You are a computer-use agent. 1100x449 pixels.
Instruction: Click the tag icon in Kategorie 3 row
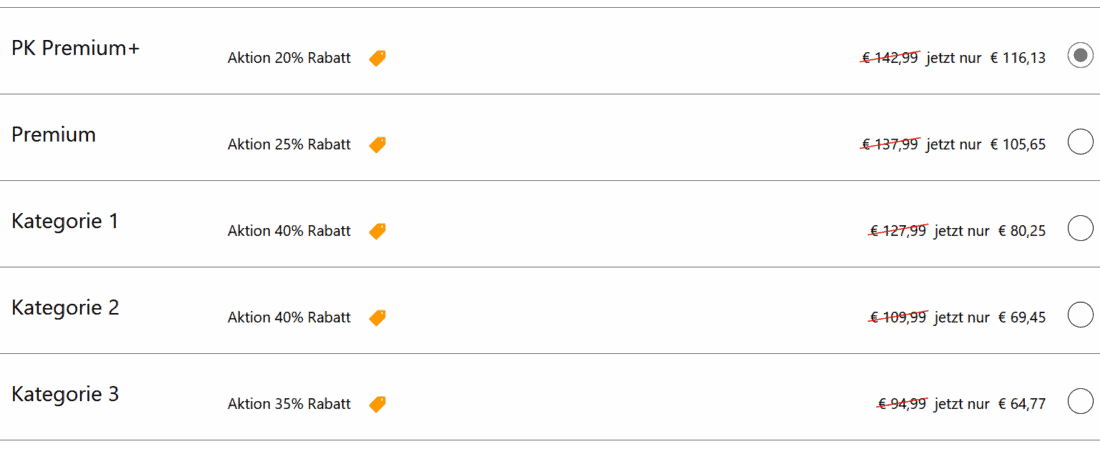point(377,404)
